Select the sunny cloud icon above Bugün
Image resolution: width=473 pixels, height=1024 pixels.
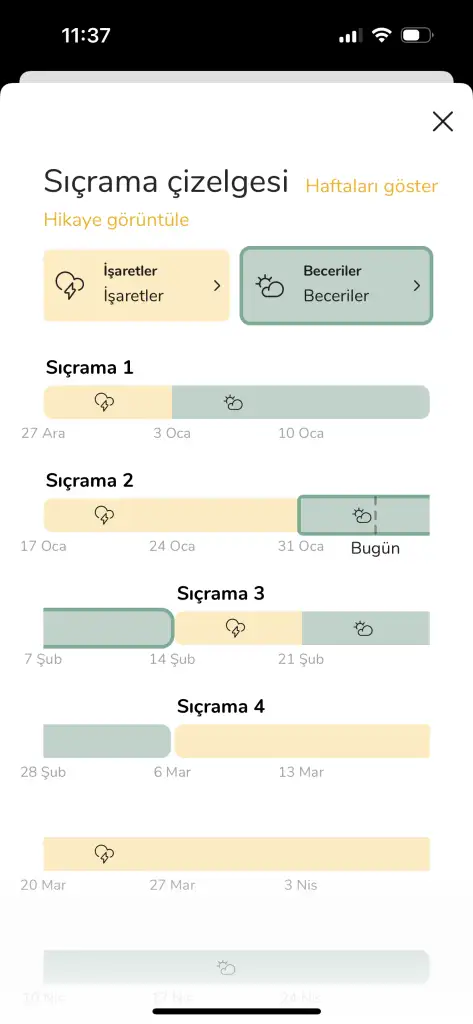click(x=362, y=515)
